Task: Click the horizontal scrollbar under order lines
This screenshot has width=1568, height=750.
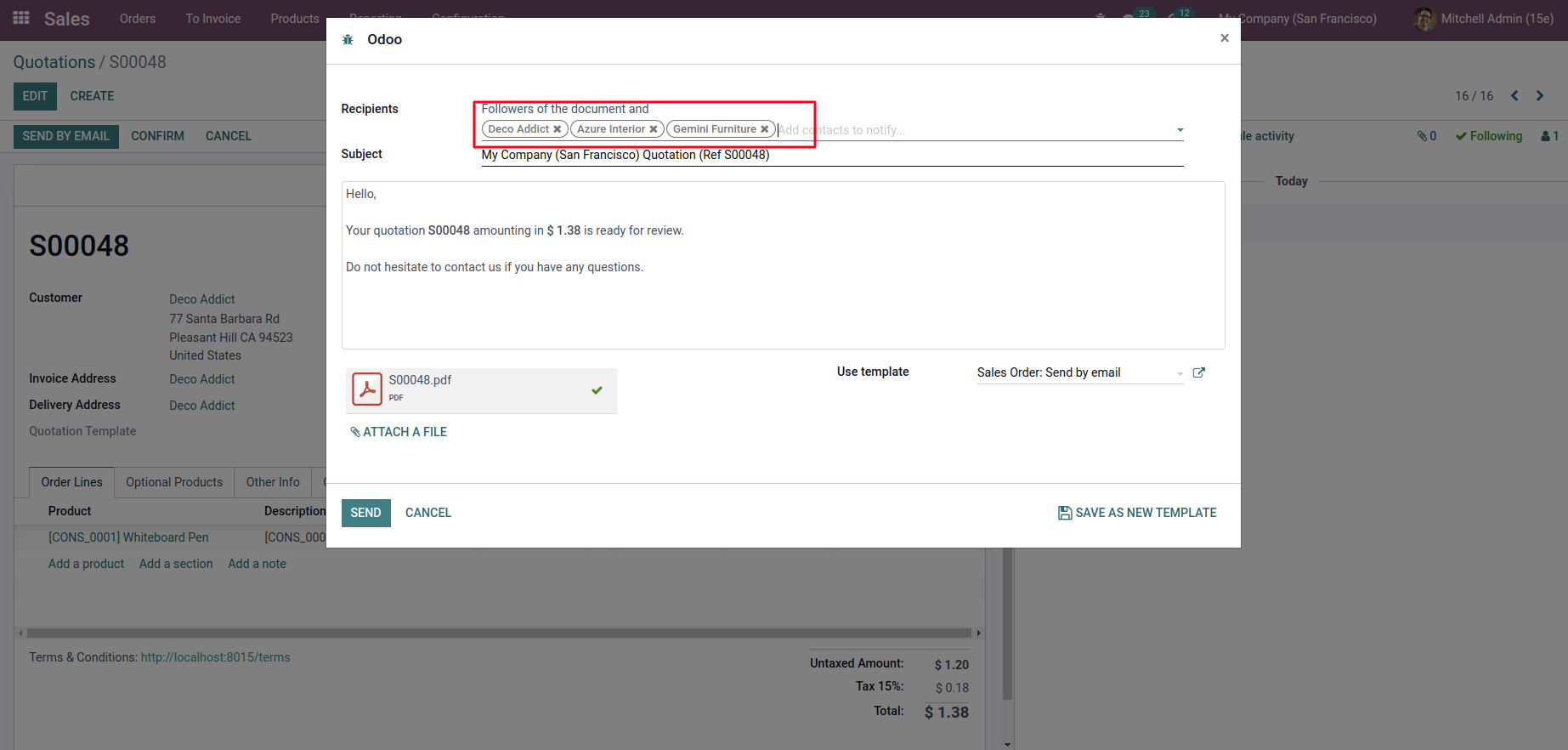Action: (x=499, y=634)
